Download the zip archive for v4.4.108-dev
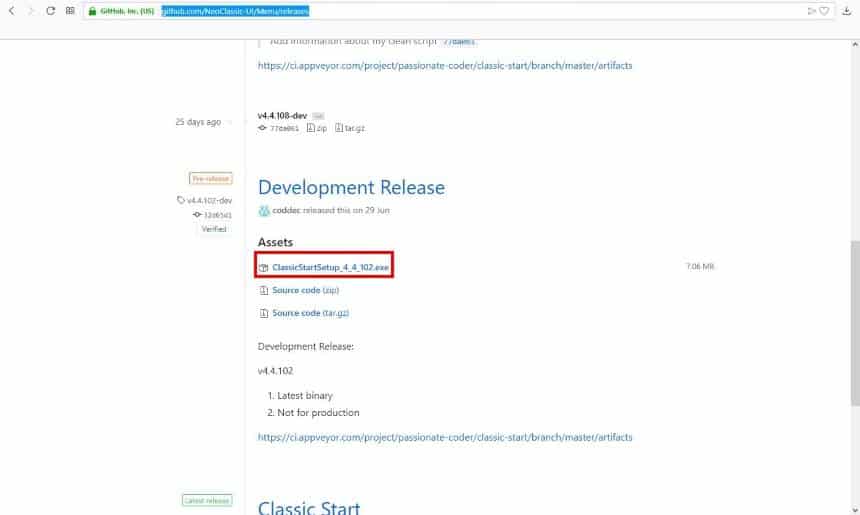 point(317,128)
